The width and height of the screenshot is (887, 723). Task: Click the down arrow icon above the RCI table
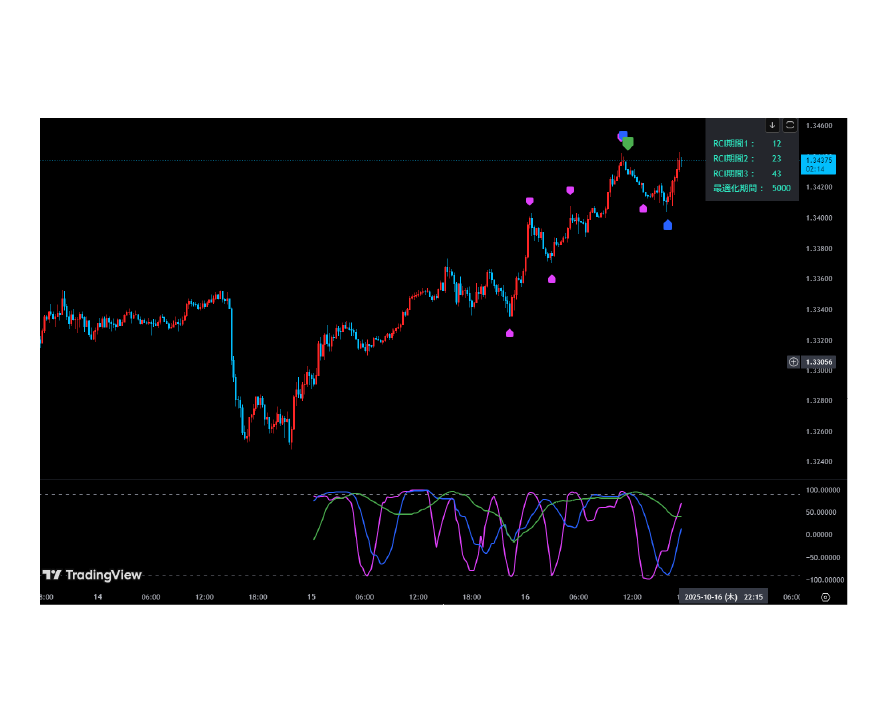(x=772, y=125)
